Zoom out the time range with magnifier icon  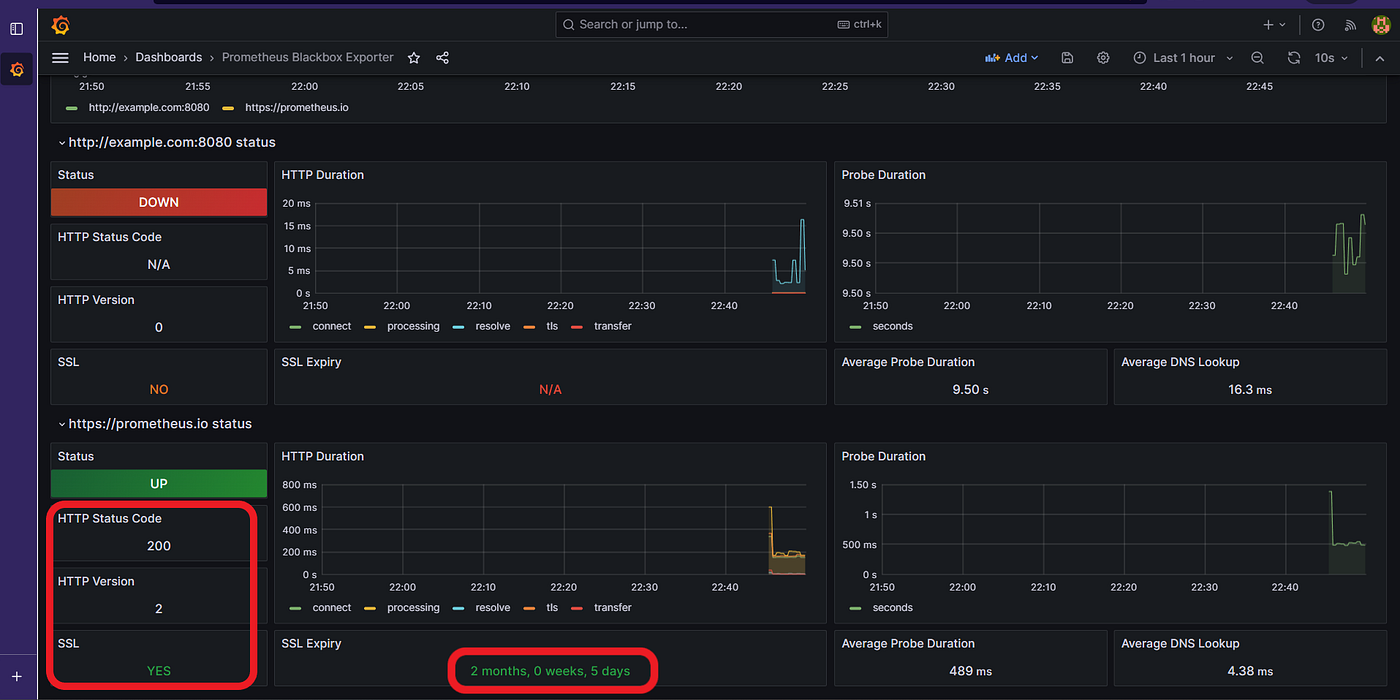pos(1257,57)
